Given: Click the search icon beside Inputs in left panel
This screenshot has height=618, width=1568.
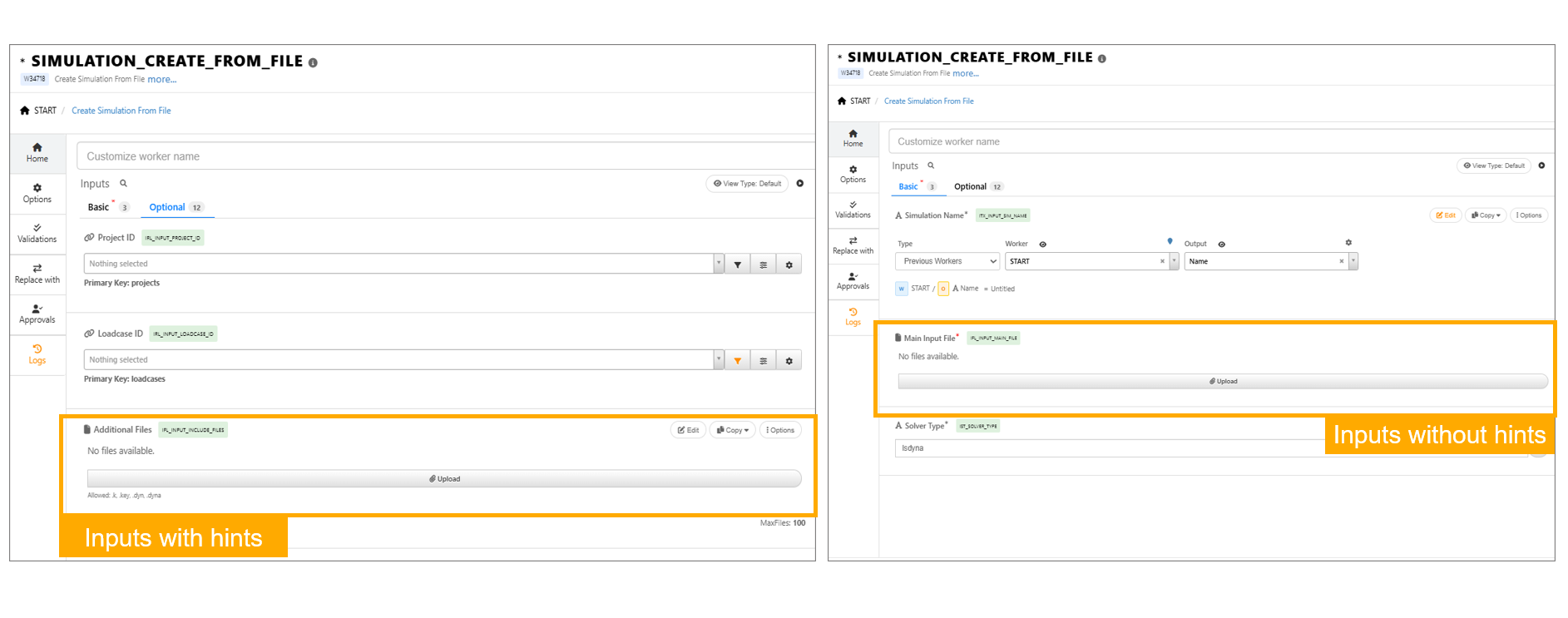Looking at the screenshot, I should (123, 184).
